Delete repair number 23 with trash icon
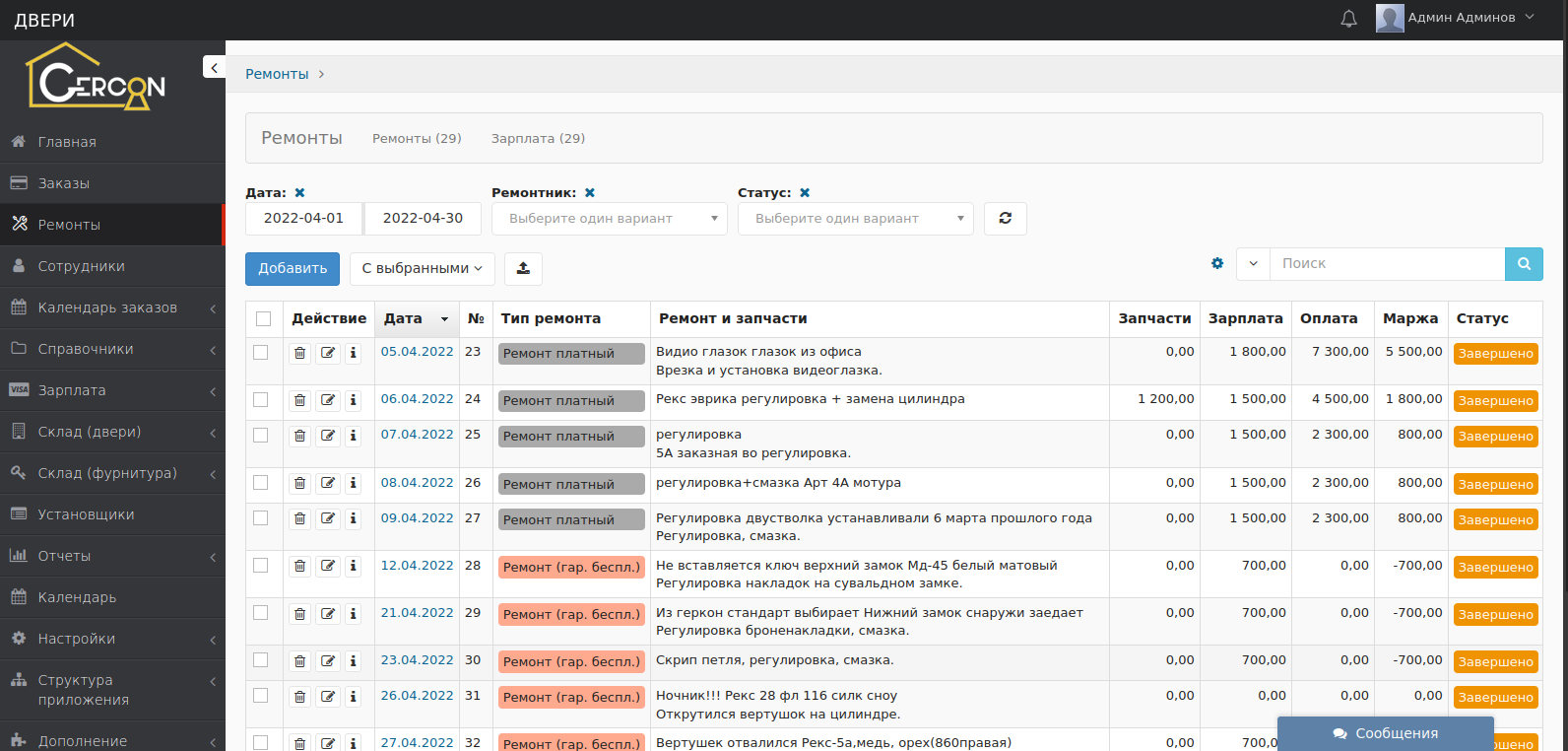Screen dimensions: 1568x751 pyautogui.click(x=300, y=353)
